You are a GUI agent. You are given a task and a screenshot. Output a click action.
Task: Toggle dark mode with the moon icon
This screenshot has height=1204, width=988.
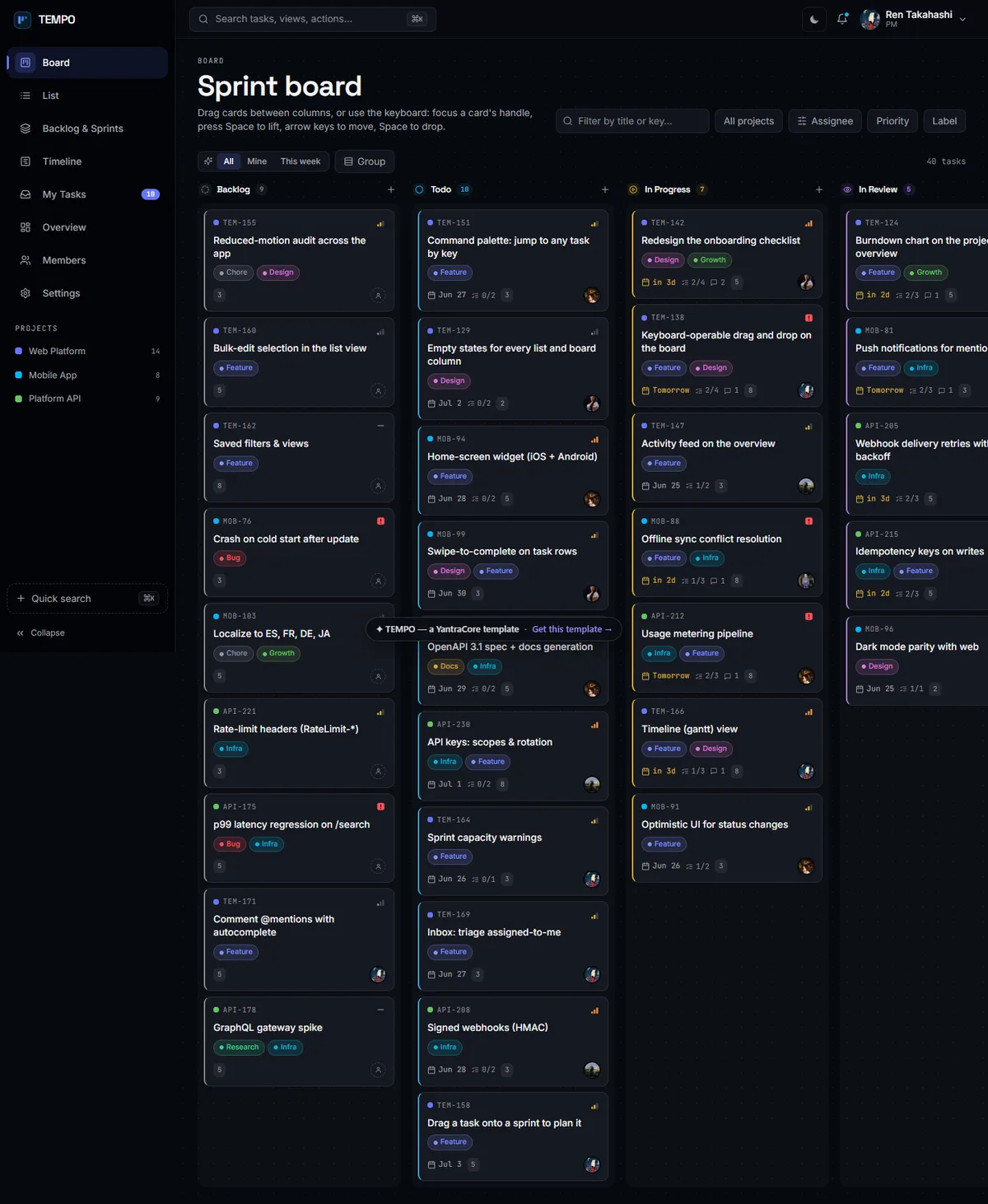click(814, 19)
